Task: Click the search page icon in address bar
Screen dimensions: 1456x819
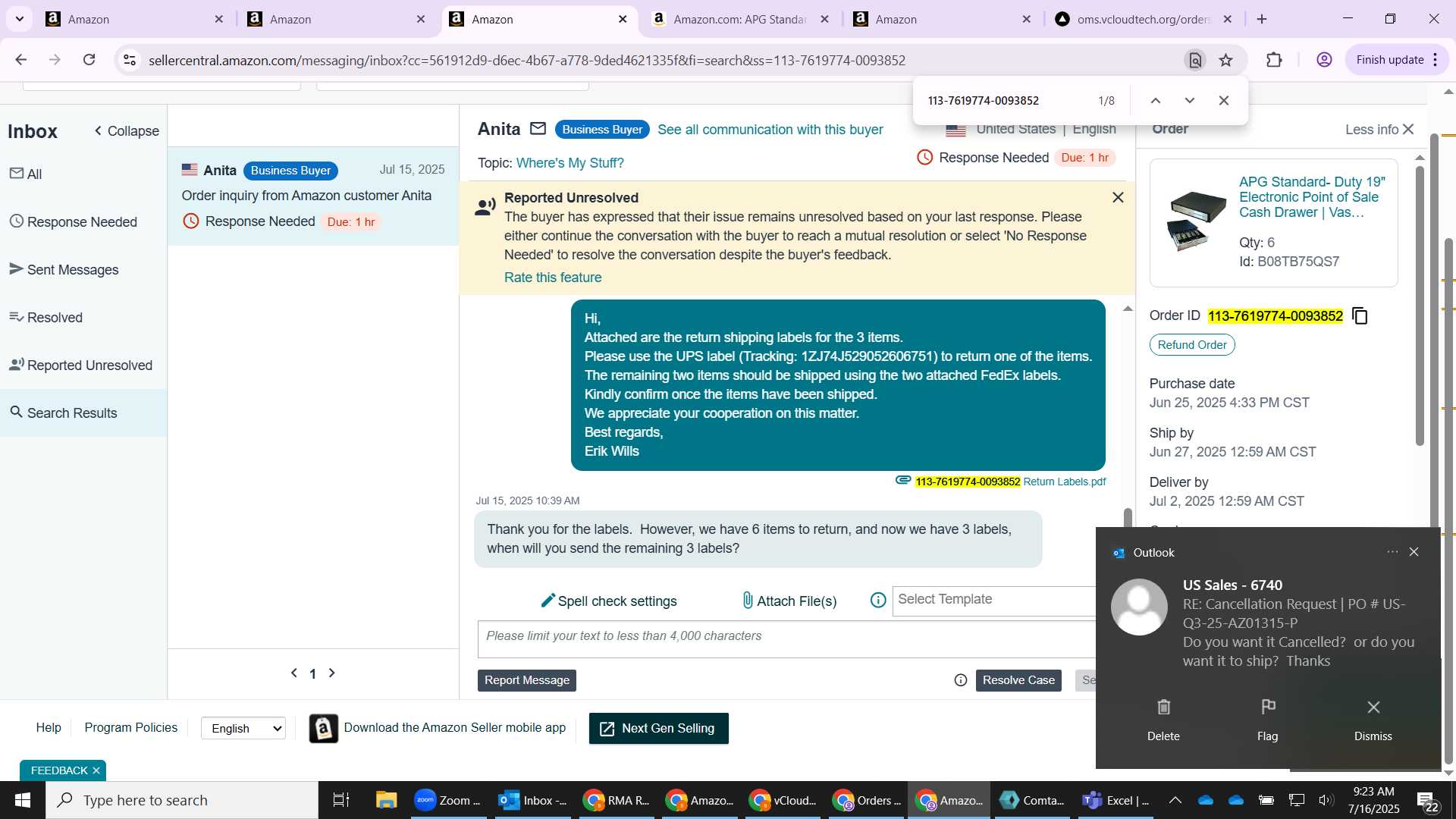Action: (x=1195, y=60)
